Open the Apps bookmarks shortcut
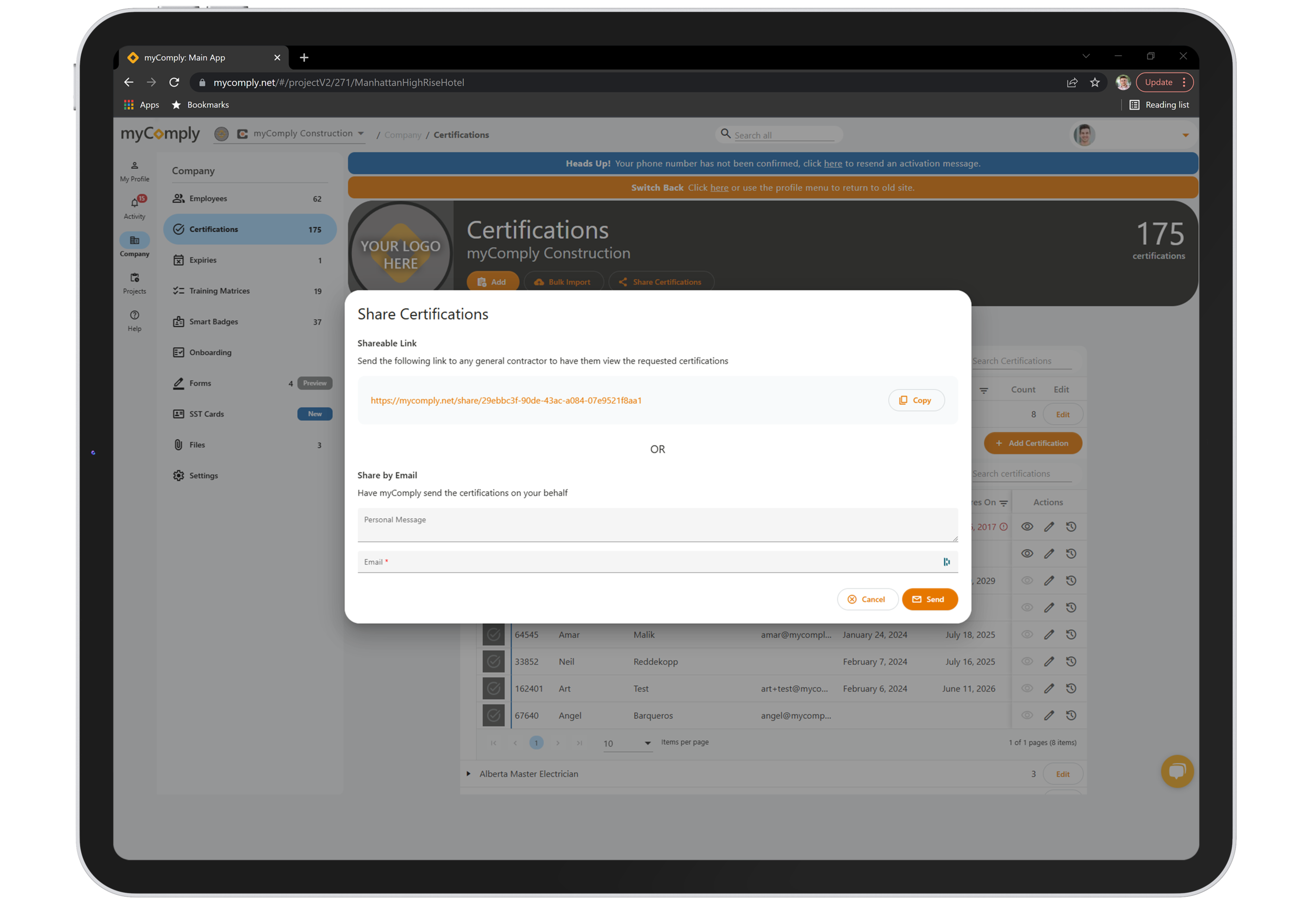This screenshot has width=1316, height=905. click(x=141, y=105)
